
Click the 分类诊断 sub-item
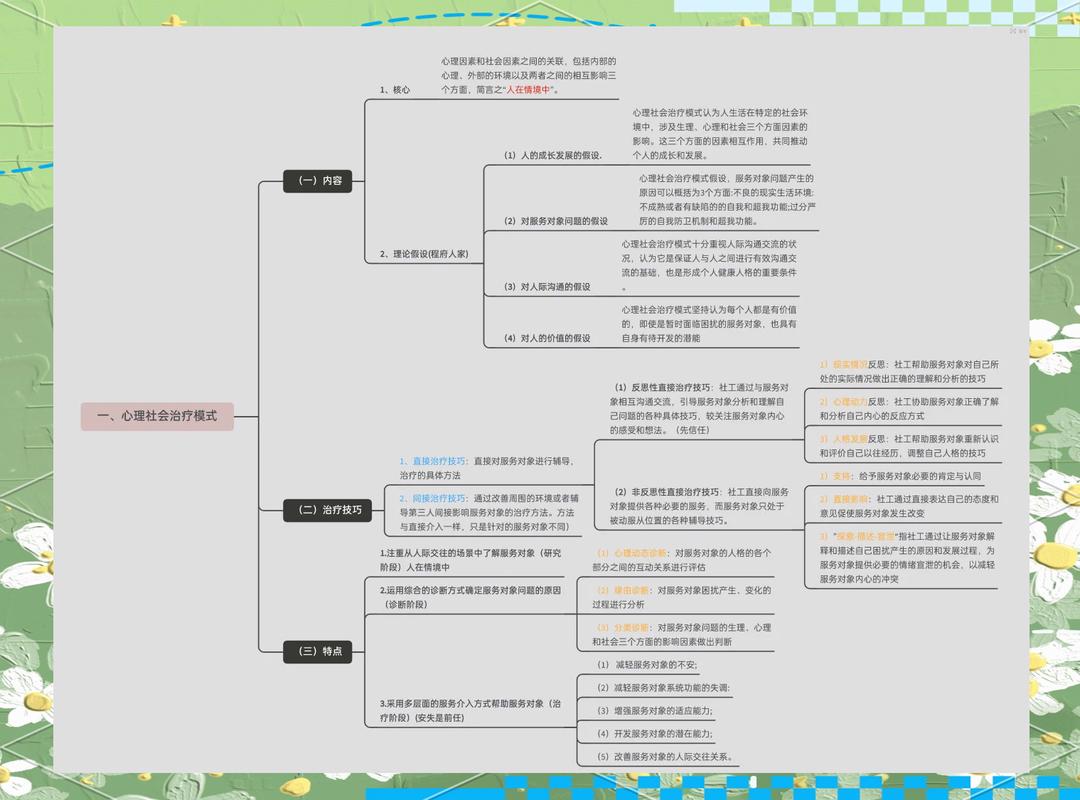coord(681,635)
